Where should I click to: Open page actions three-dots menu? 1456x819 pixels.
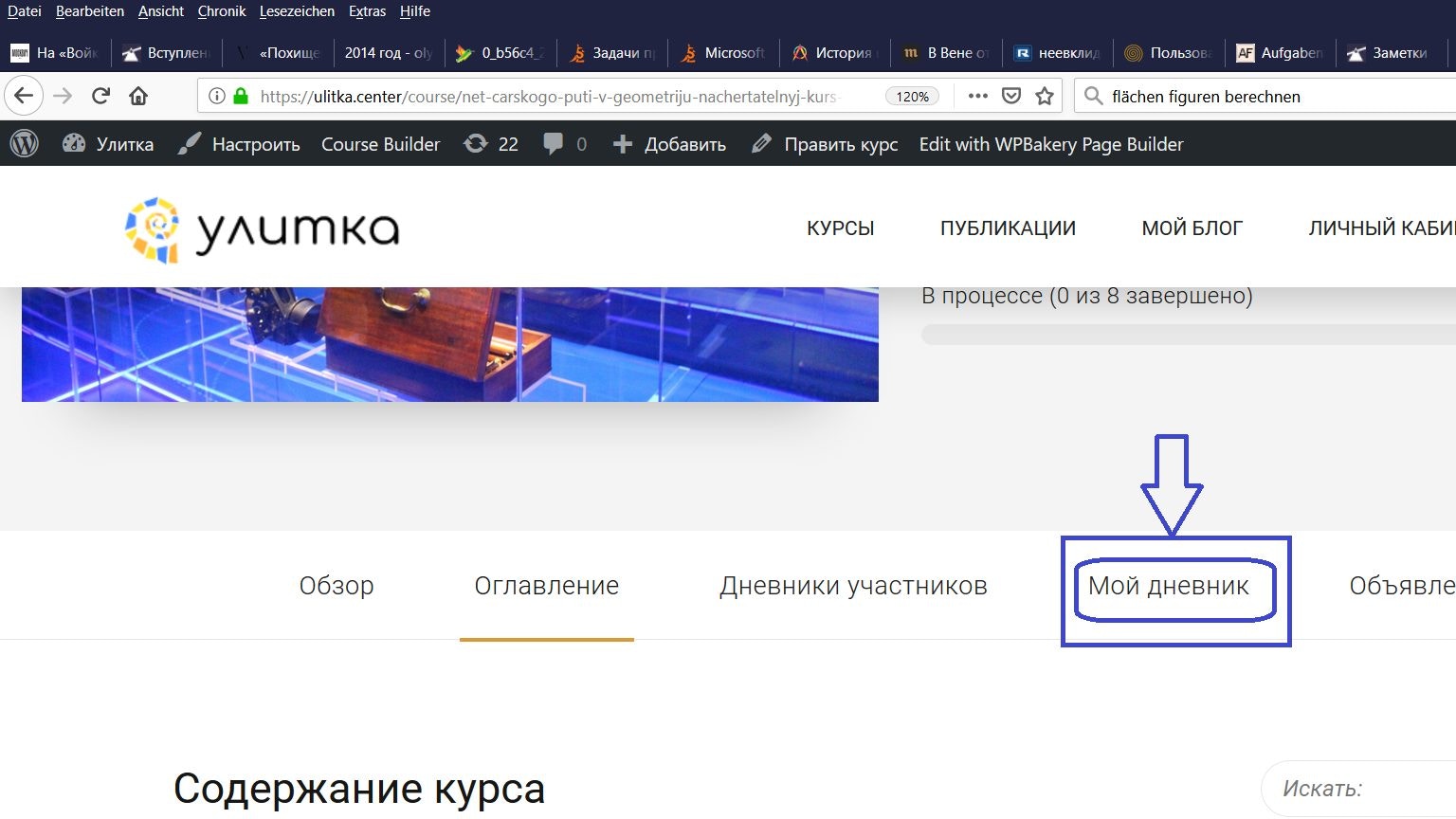point(978,96)
